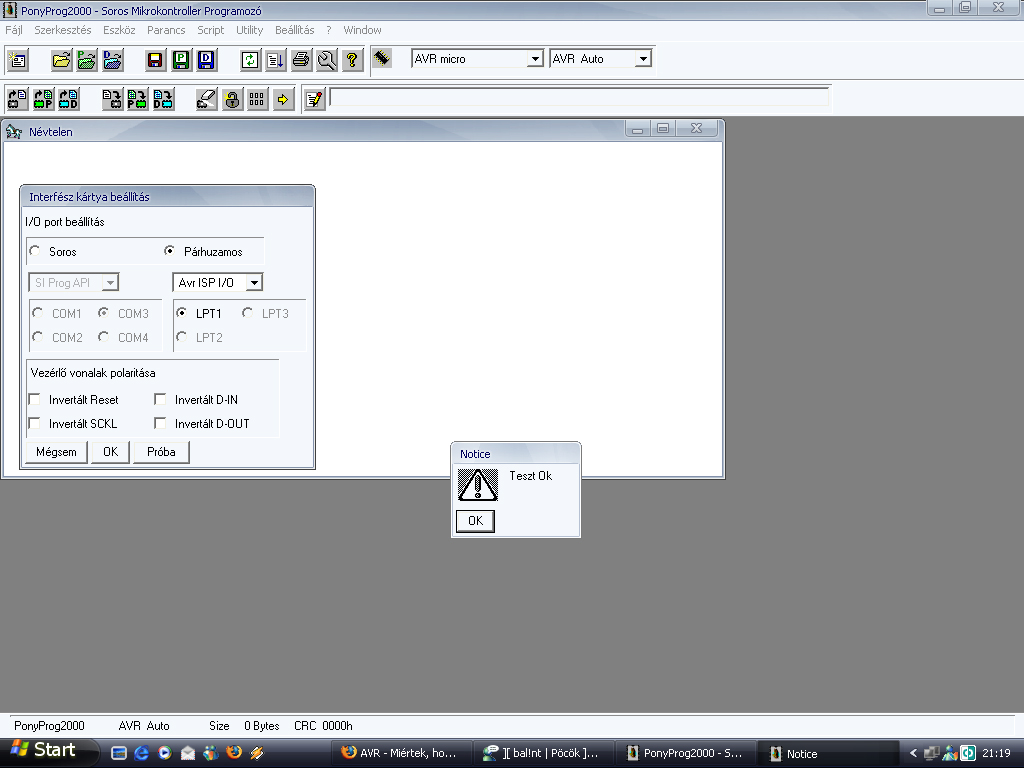Click the Próba test button
The image size is (1024, 768).
coord(161,452)
